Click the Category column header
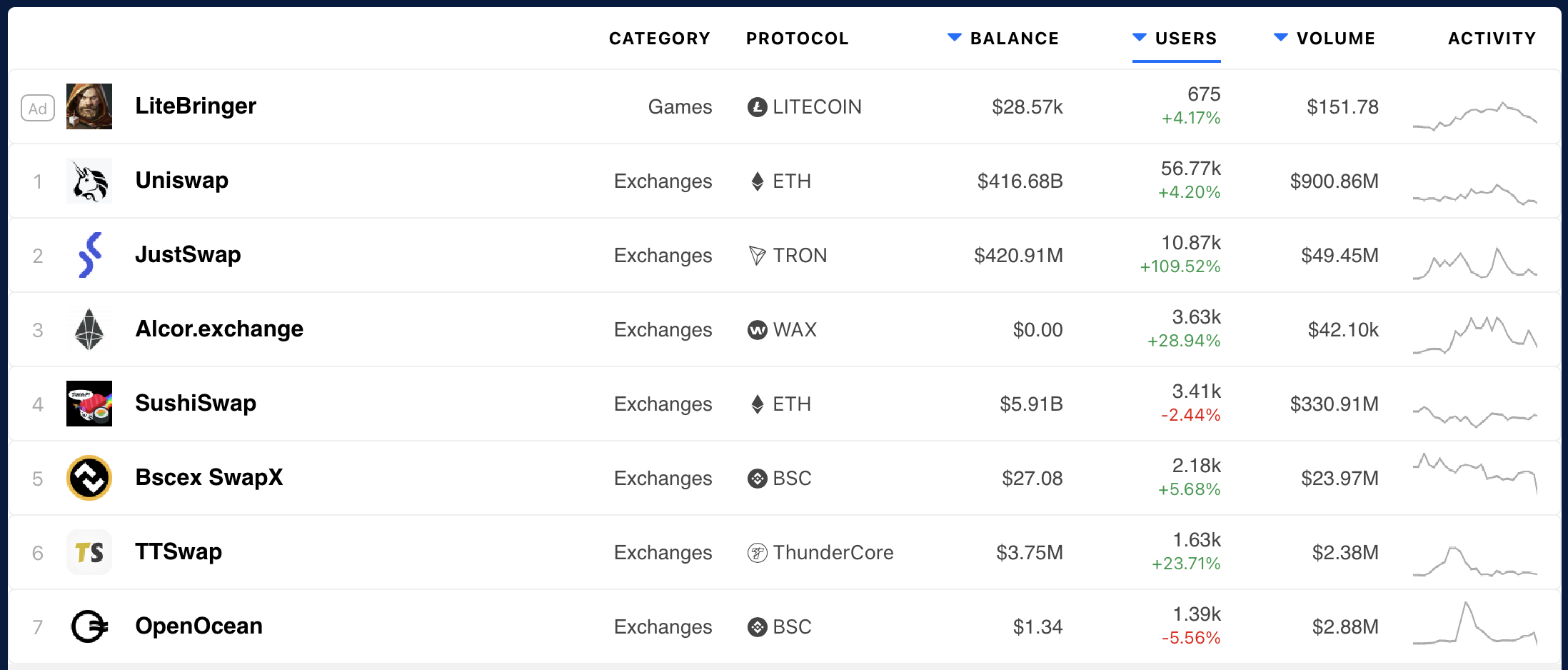This screenshot has width=1568, height=670. pyautogui.click(x=659, y=39)
